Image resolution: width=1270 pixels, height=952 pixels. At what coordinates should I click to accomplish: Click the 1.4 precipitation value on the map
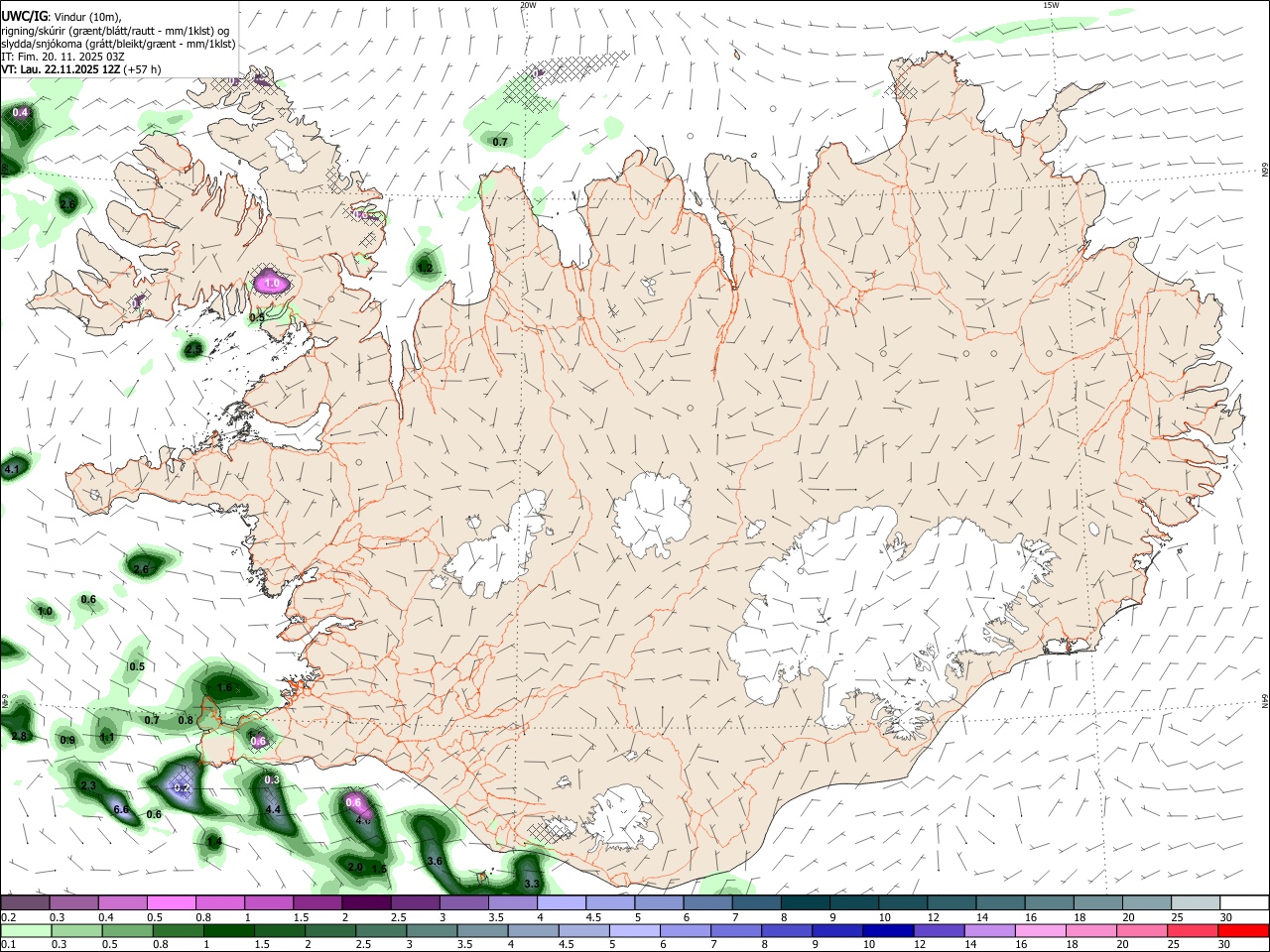coord(214,841)
